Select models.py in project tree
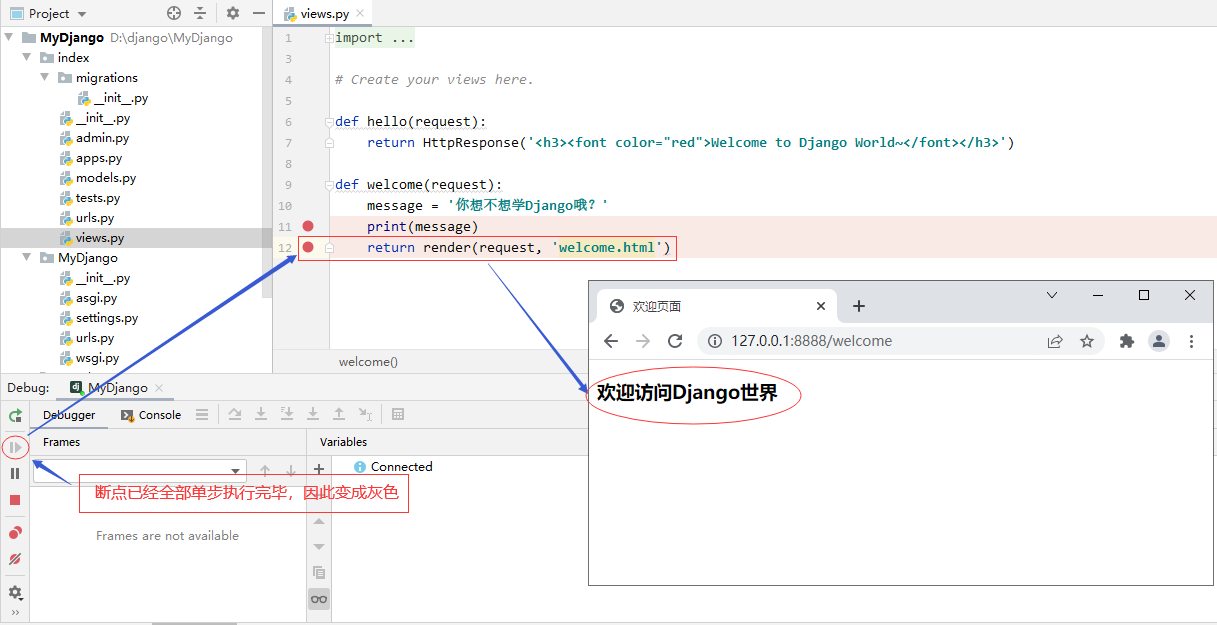Viewport: 1217px width, 625px height. pyautogui.click(x=97, y=178)
